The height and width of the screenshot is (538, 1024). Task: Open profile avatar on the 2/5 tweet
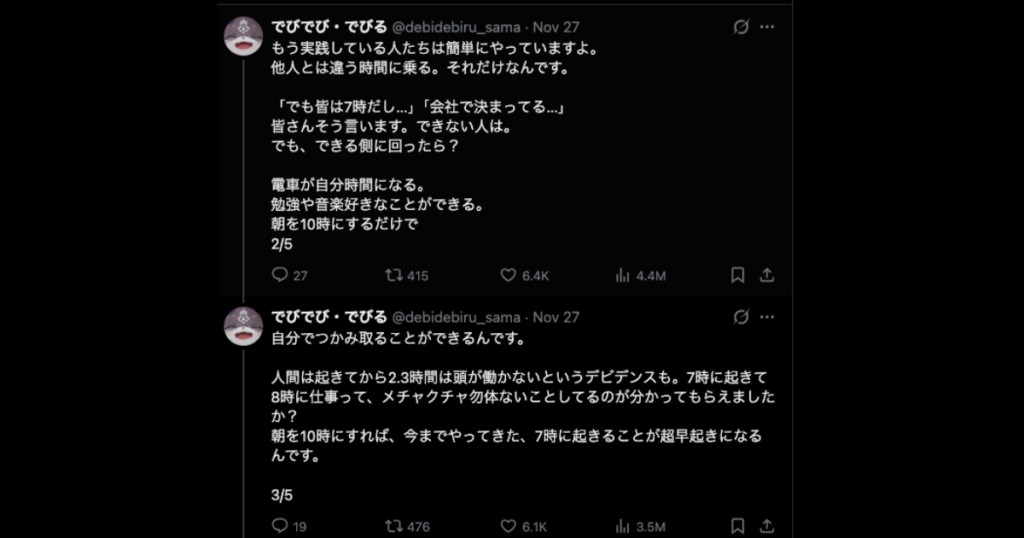(x=243, y=37)
